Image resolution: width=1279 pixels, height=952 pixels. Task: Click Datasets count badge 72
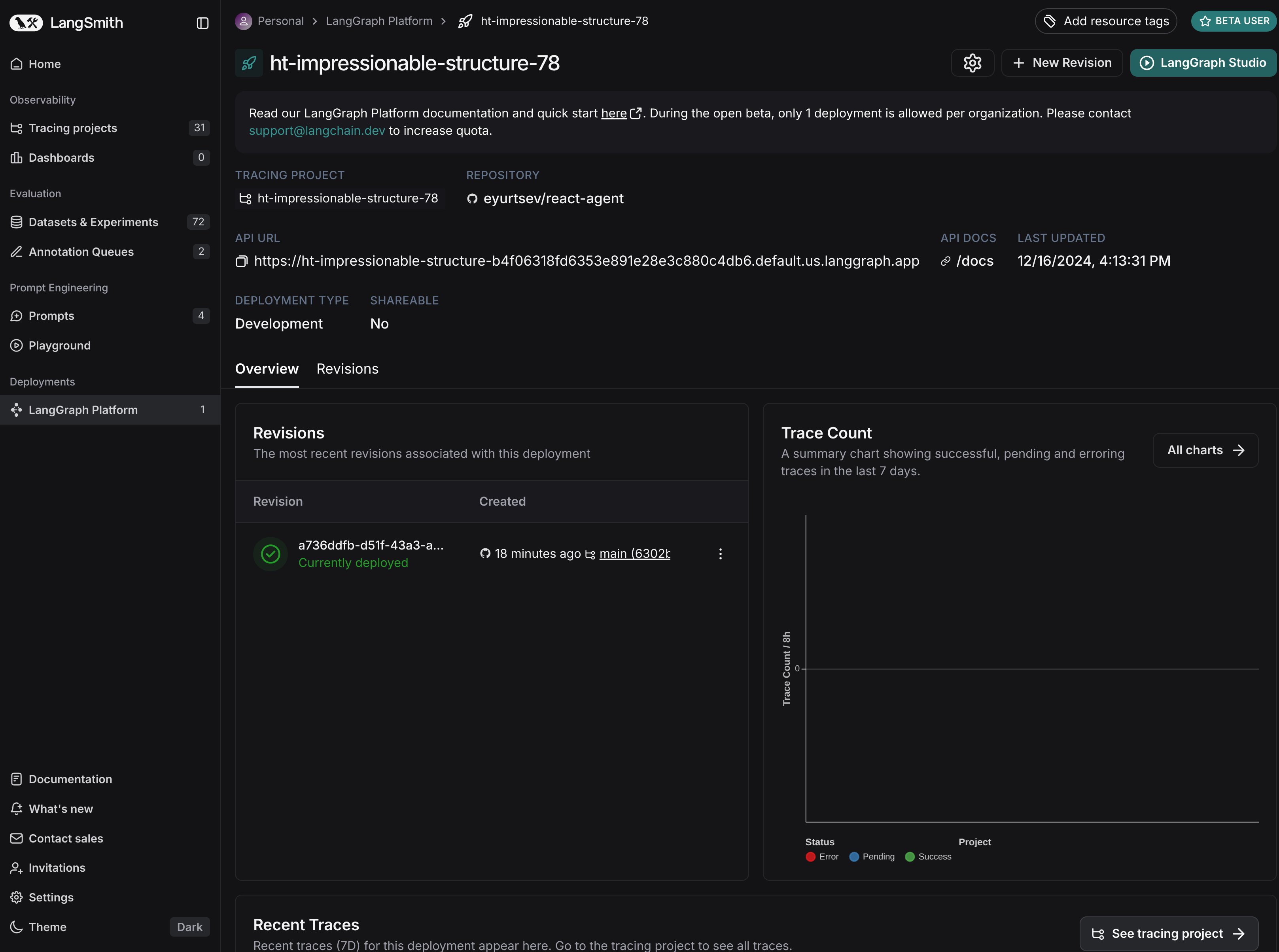pos(198,222)
